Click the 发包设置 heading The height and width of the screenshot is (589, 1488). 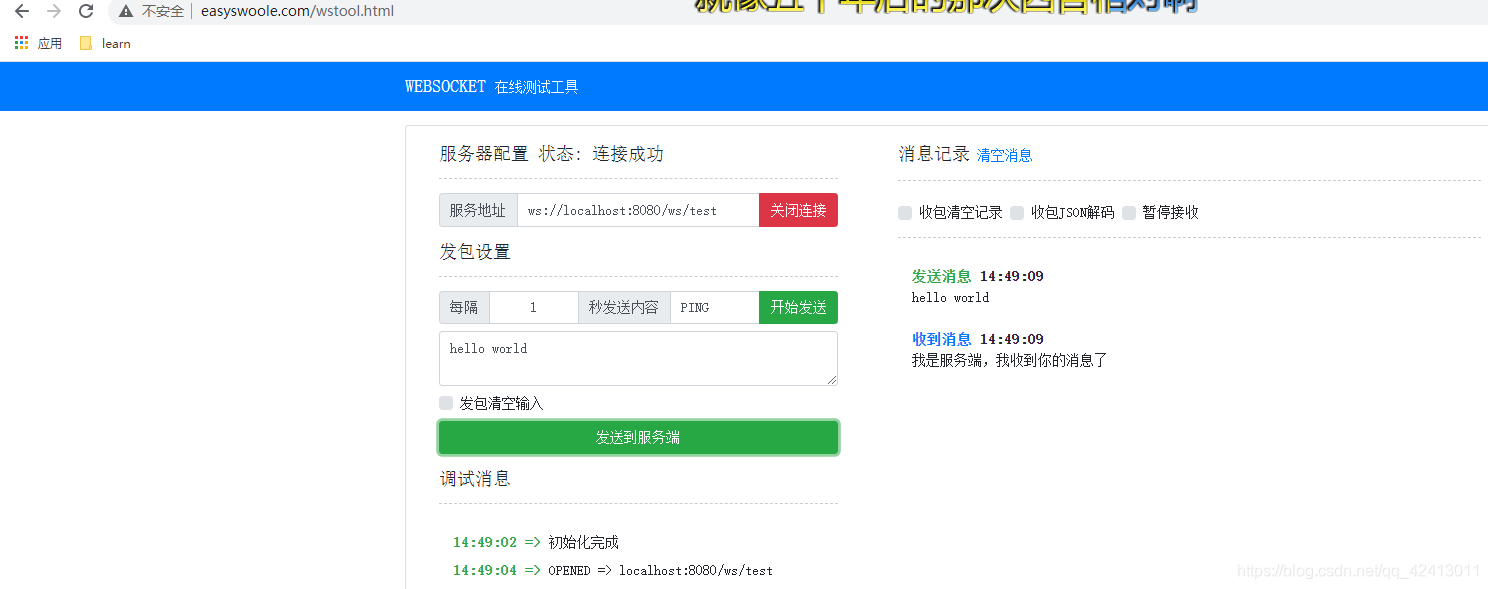(475, 252)
